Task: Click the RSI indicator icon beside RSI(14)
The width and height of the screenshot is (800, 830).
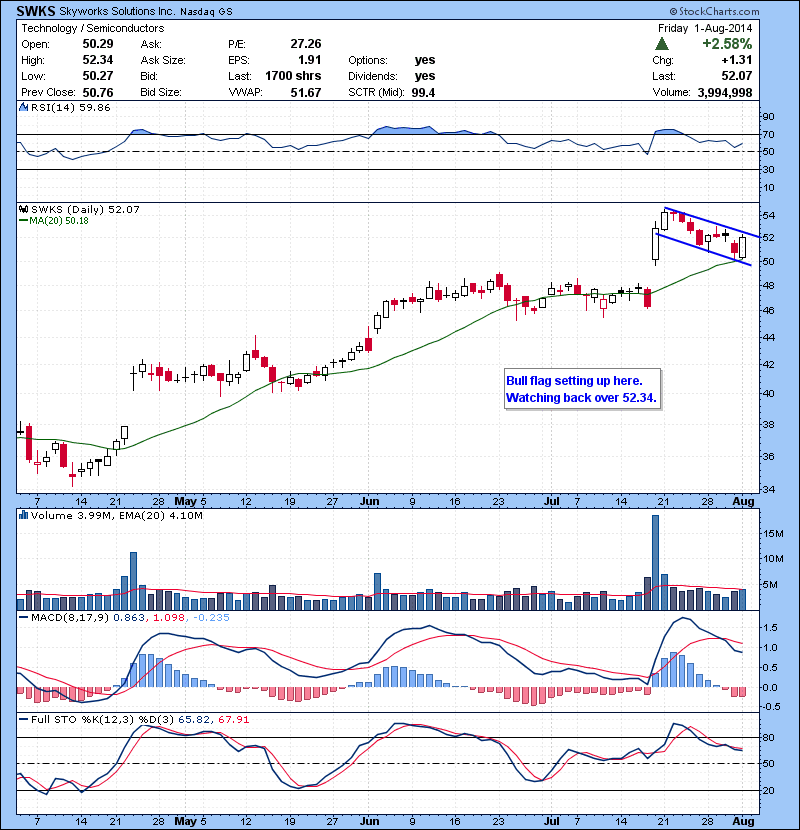Action: pos(23,107)
